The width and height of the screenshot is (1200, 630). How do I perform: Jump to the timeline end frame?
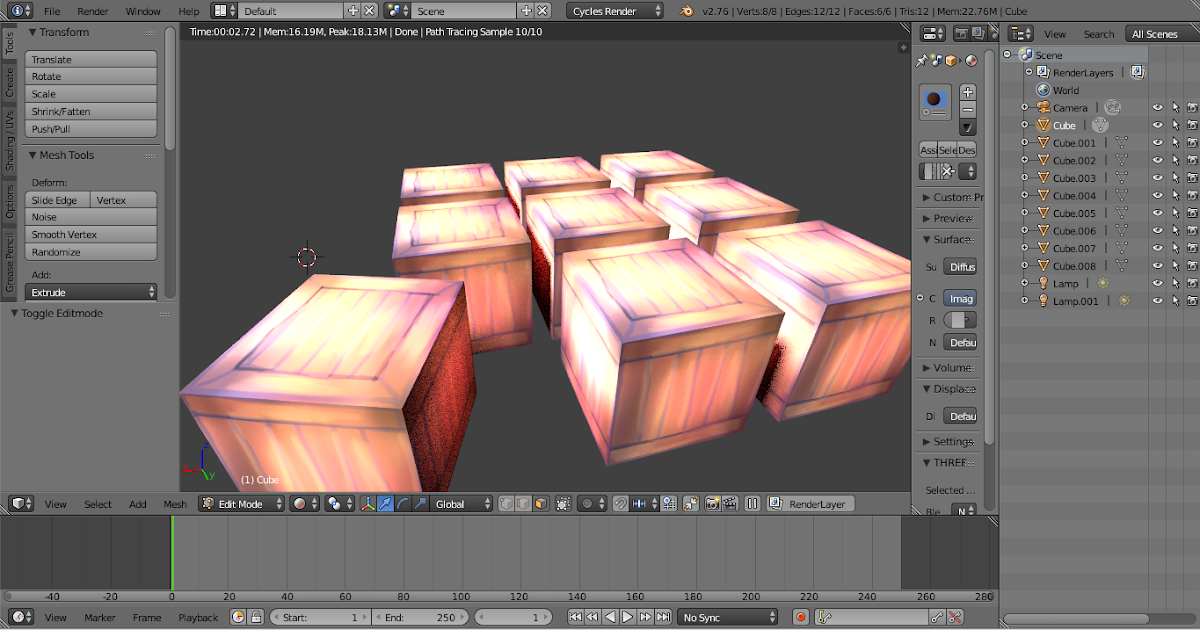(664, 618)
